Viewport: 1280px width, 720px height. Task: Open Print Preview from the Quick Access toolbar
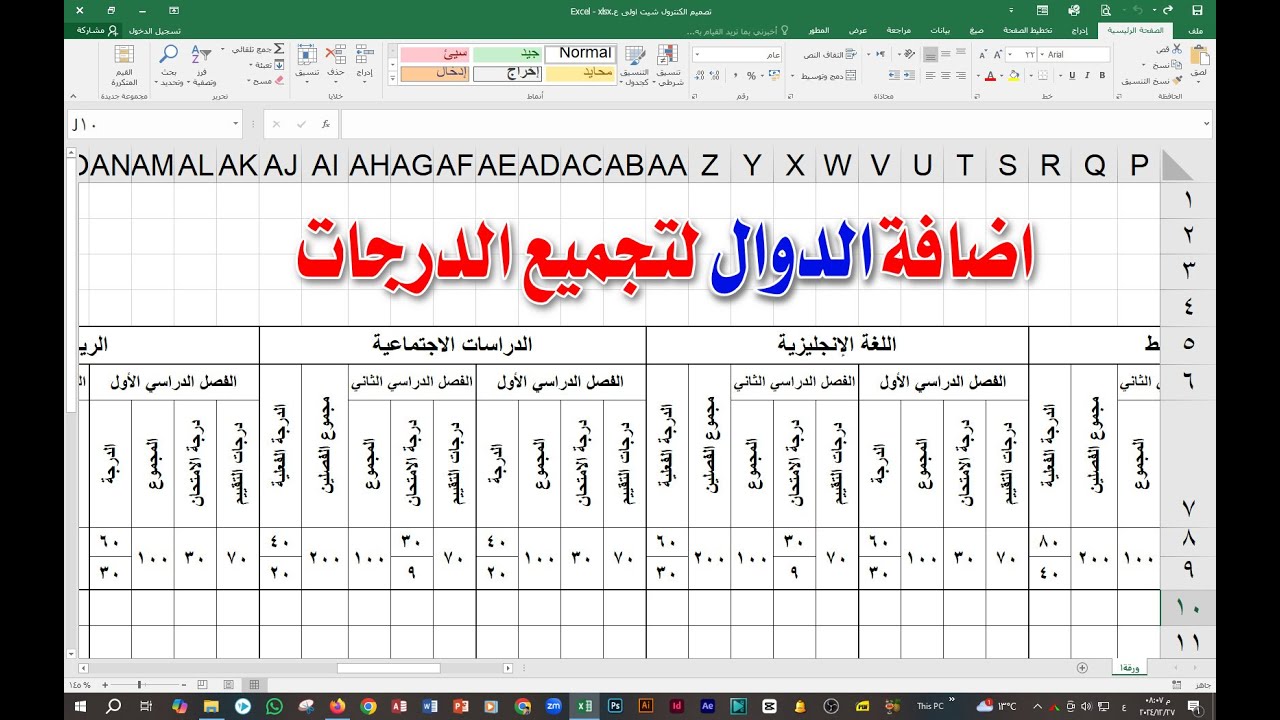point(1106,10)
